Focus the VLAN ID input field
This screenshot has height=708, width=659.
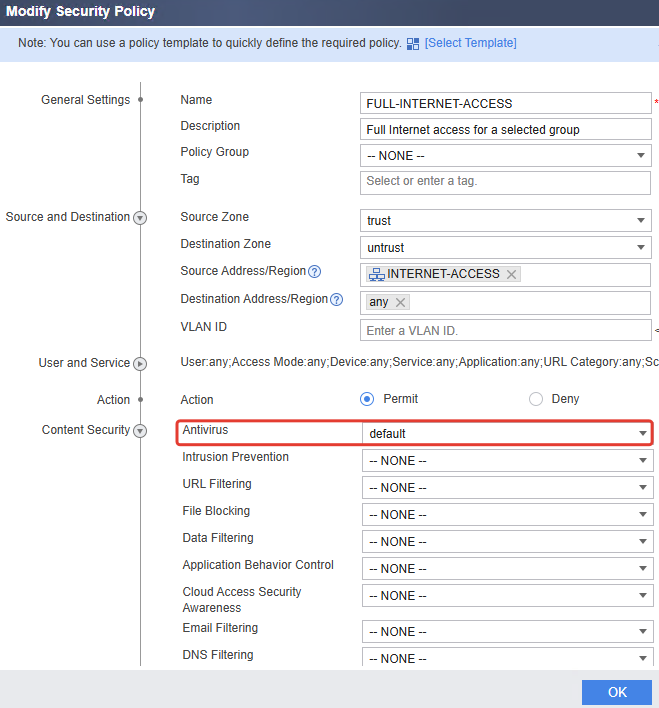505,331
